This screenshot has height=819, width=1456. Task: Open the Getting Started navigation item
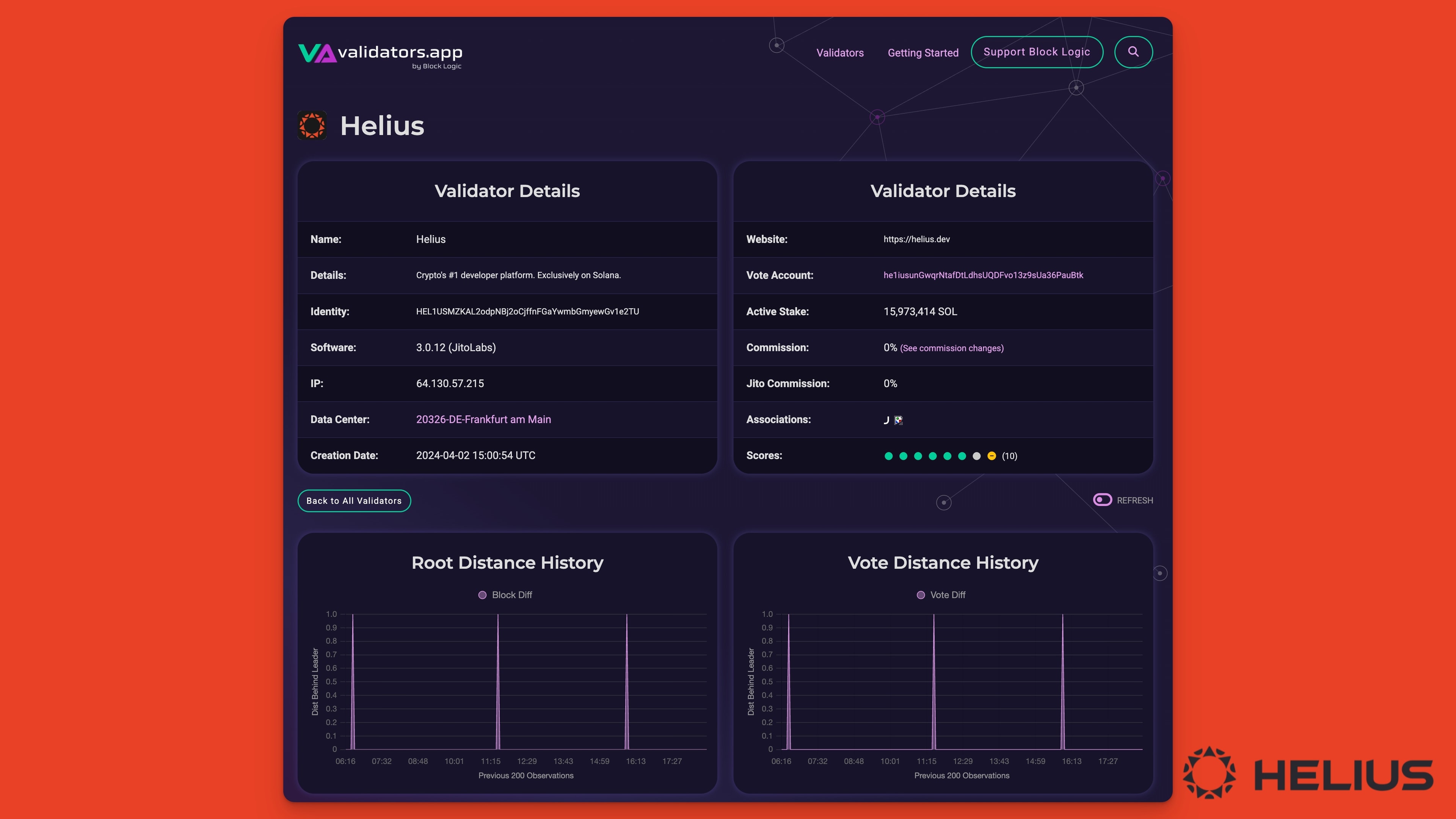click(923, 53)
